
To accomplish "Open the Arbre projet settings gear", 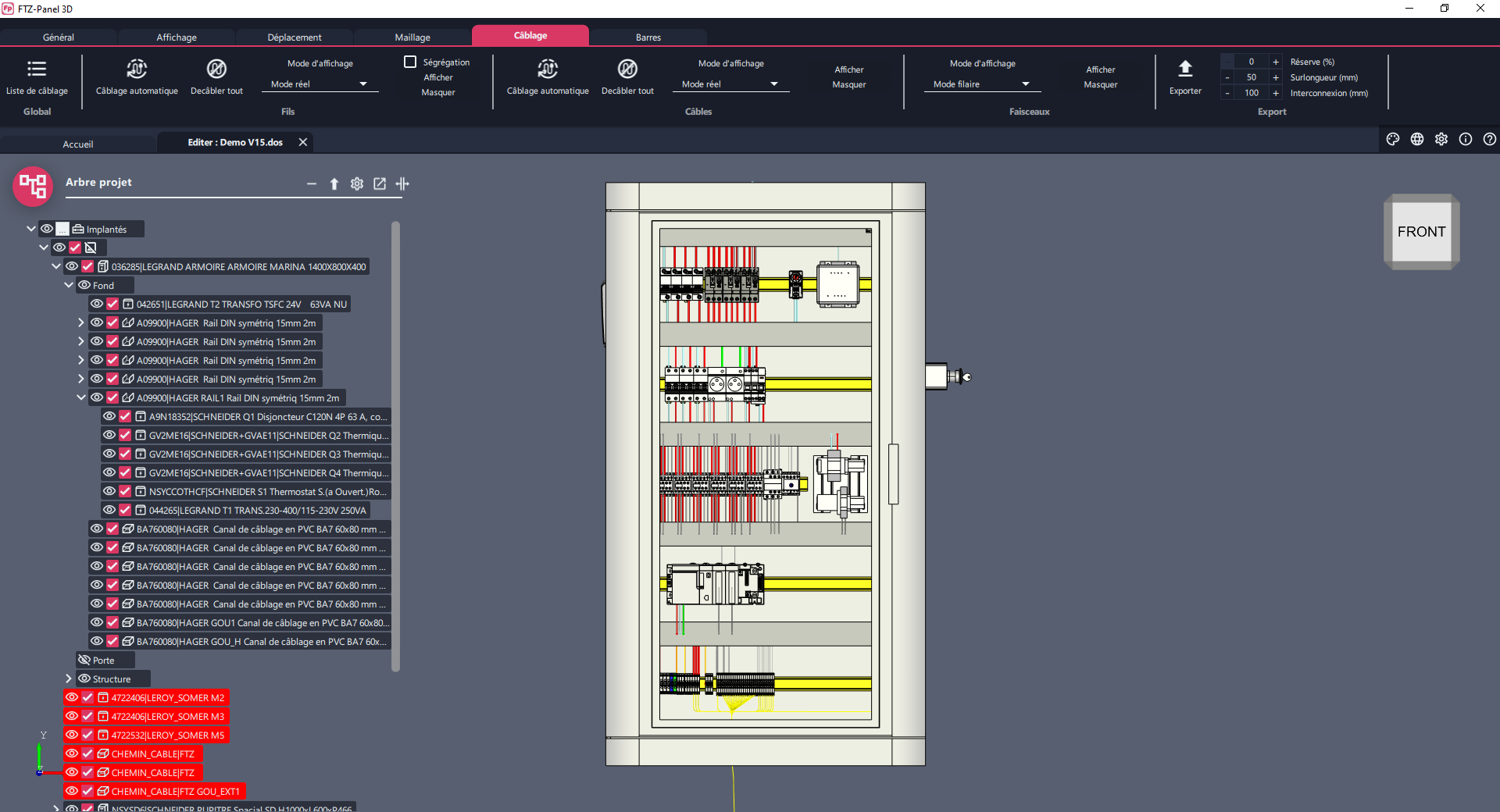I will [357, 183].
